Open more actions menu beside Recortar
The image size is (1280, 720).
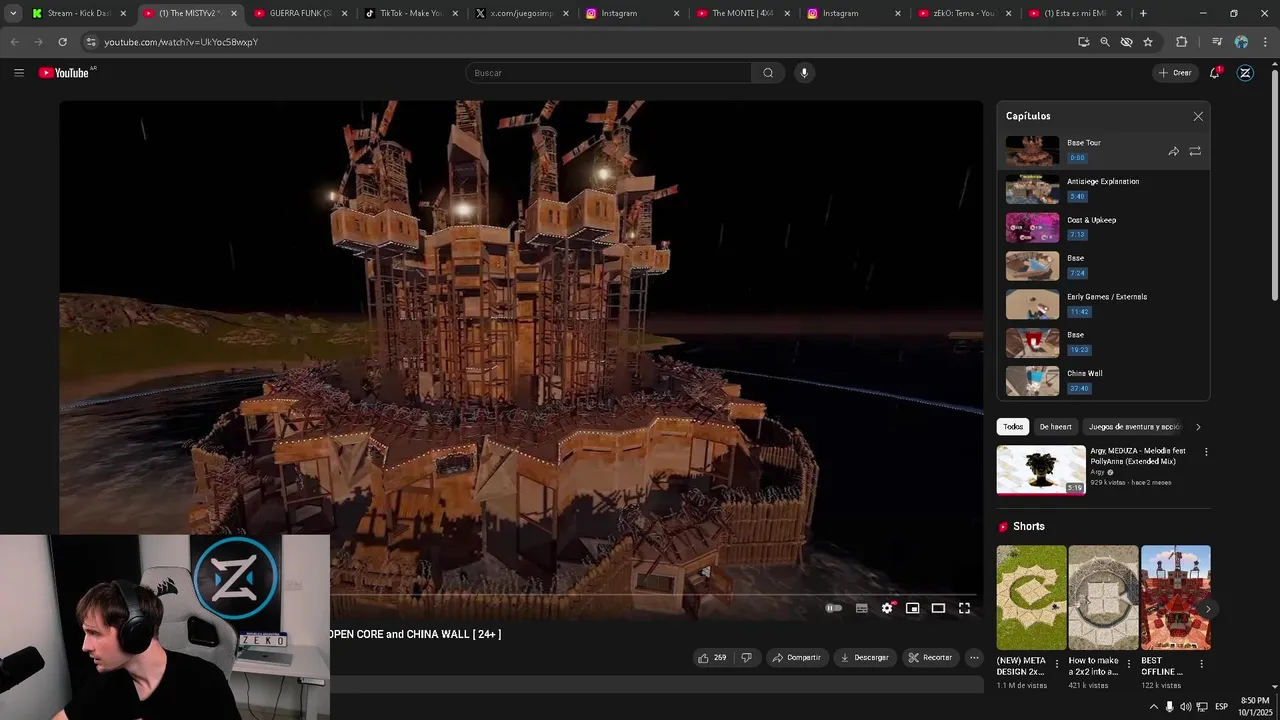[x=974, y=658]
